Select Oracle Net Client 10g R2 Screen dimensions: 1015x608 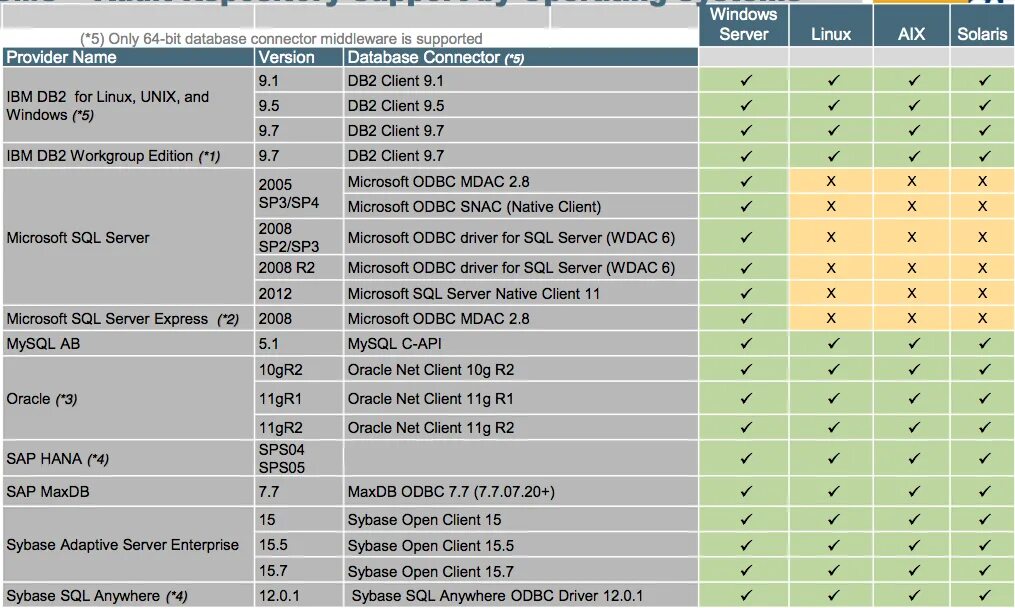(520, 370)
